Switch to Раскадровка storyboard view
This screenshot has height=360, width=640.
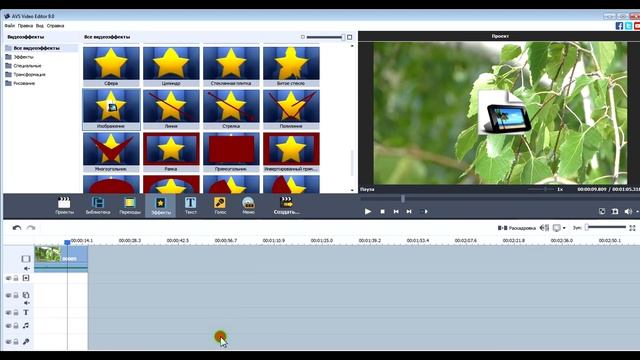tap(517, 228)
